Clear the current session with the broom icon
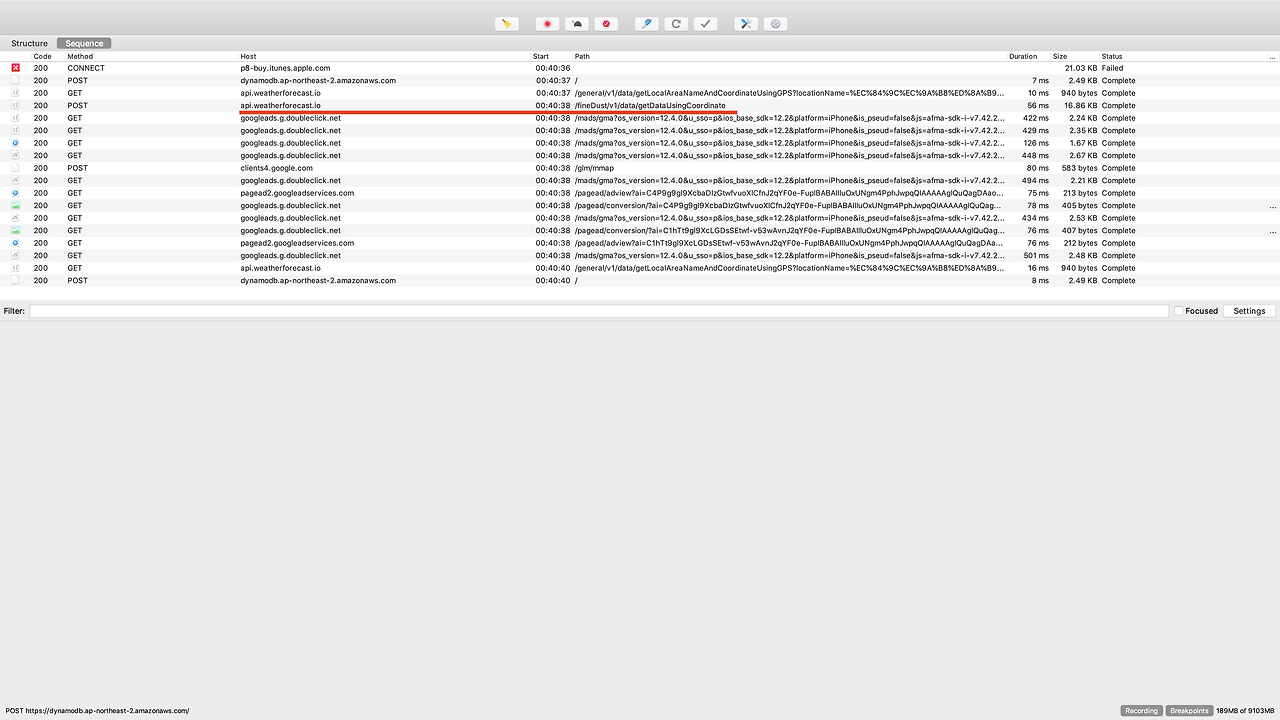 tap(507, 23)
